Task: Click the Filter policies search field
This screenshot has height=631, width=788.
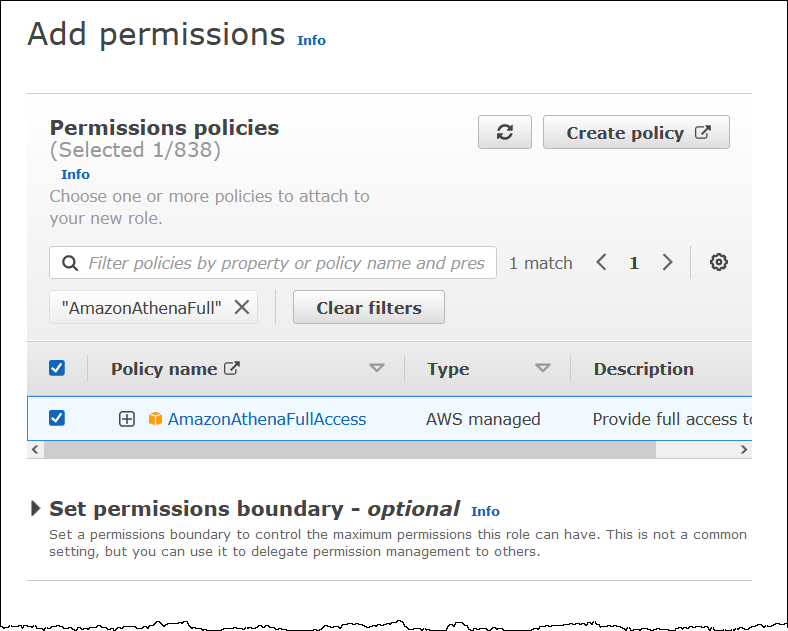Action: click(x=285, y=263)
